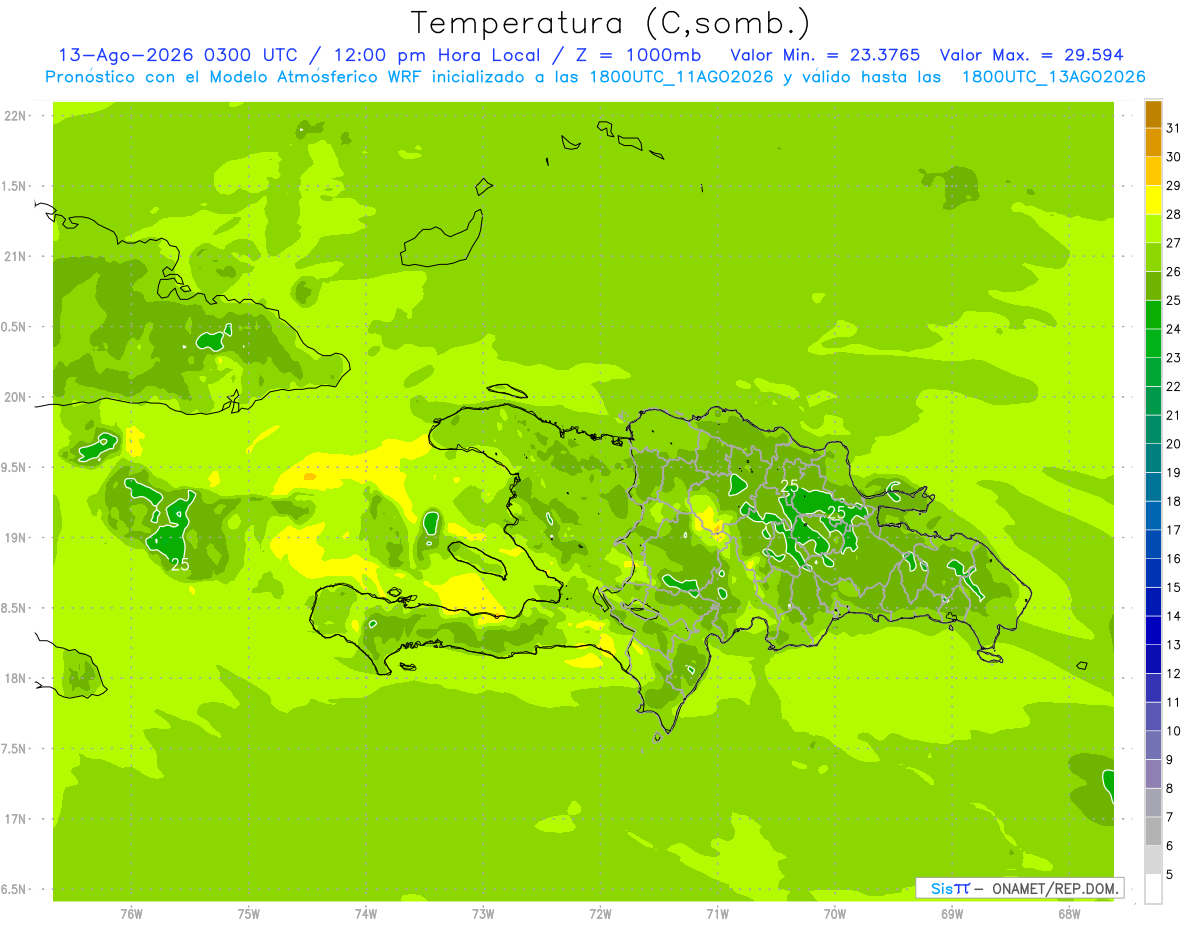
Task: Click the orange legend swatch between 30 and 31
Action: point(1153,143)
